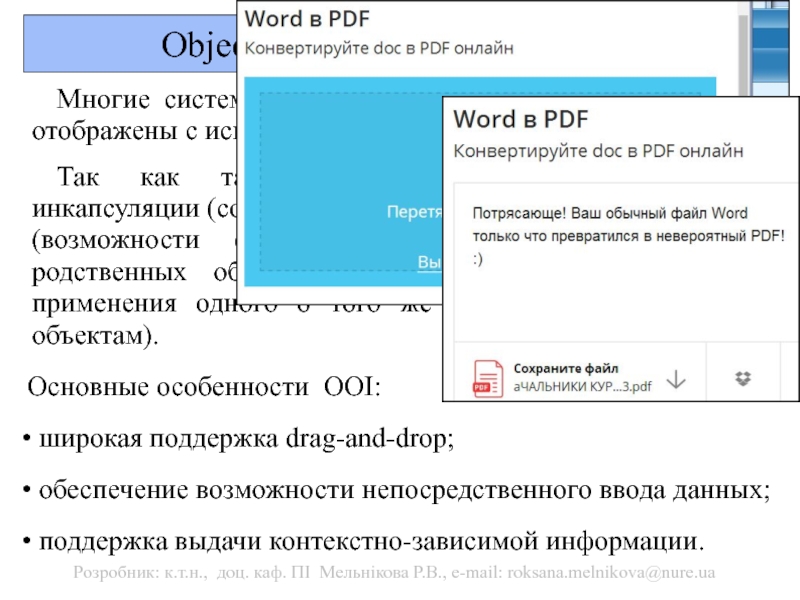
Task: Download the converted PDF with the arrow
Action: click(x=677, y=379)
